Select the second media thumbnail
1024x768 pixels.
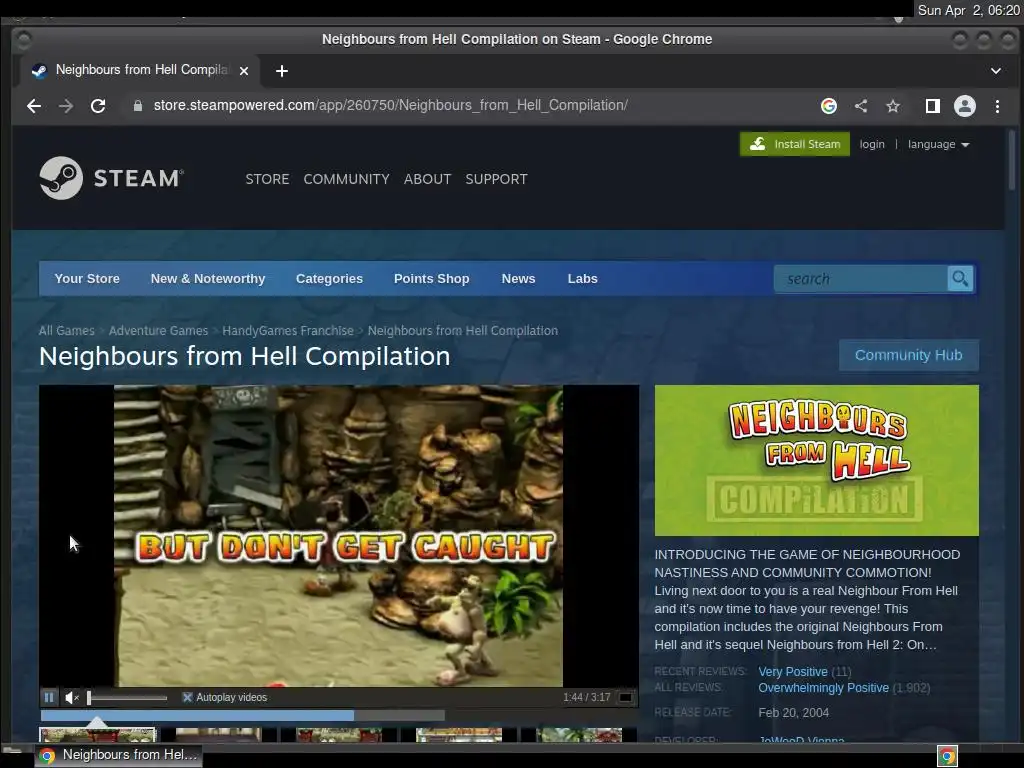point(217,735)
